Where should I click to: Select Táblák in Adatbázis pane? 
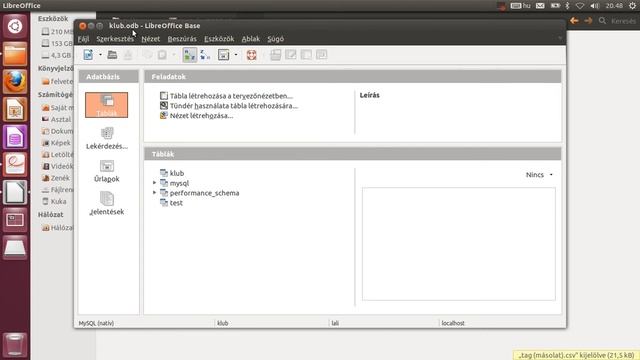[107, 105]
